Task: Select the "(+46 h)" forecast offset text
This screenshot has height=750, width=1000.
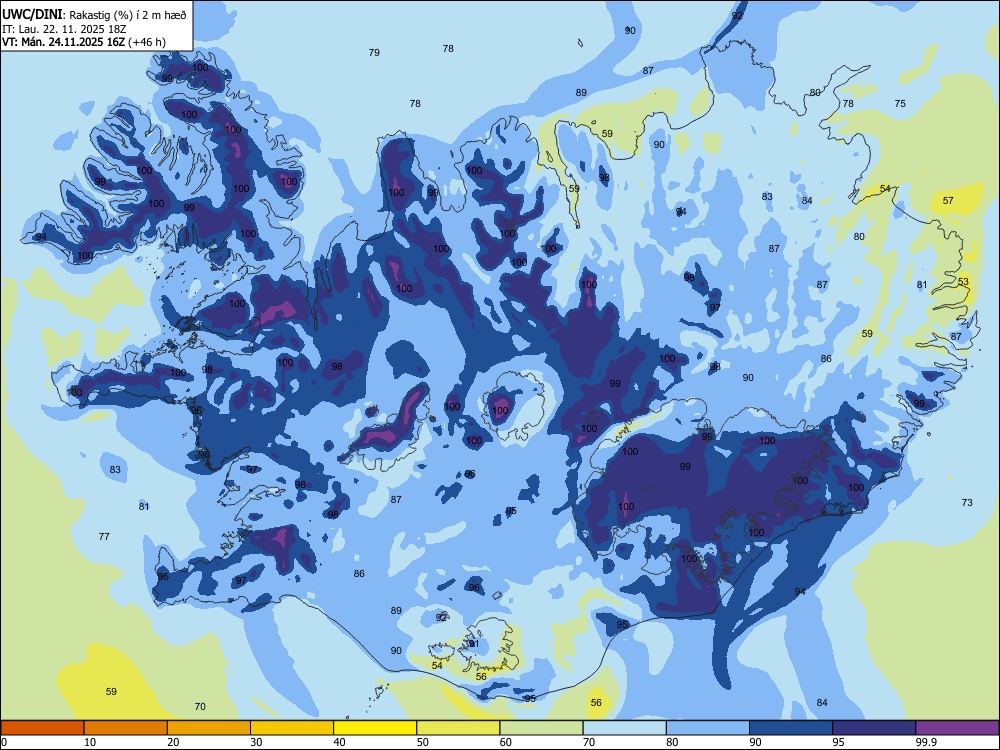Action: point(147,42)
